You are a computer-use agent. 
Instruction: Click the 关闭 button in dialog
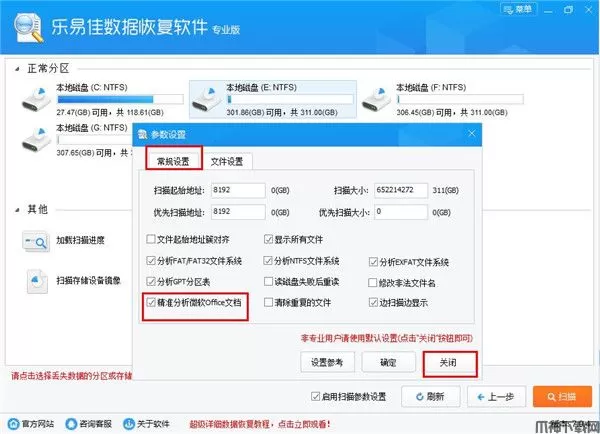[449, 363]
